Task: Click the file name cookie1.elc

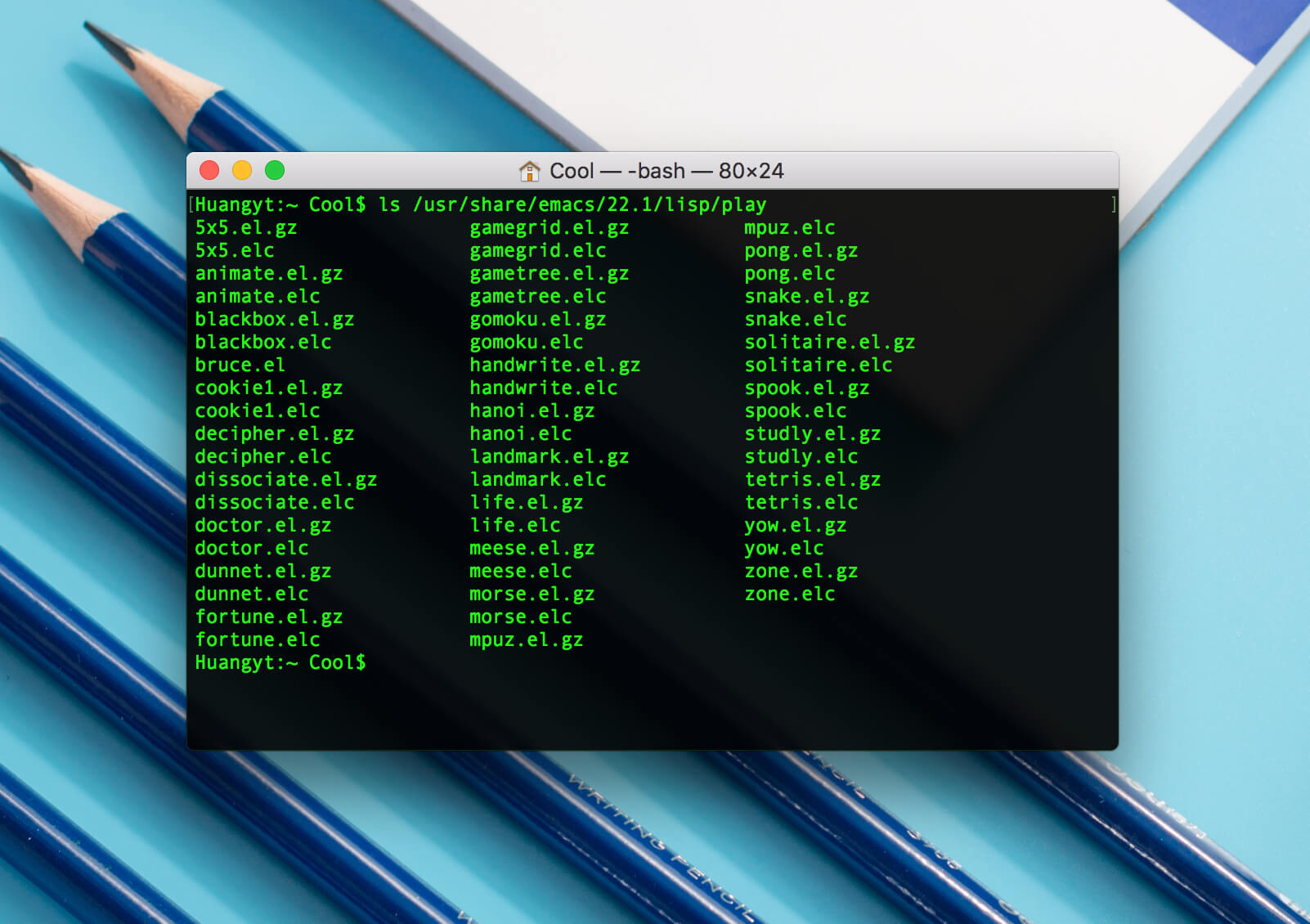Action: point(258,410)
